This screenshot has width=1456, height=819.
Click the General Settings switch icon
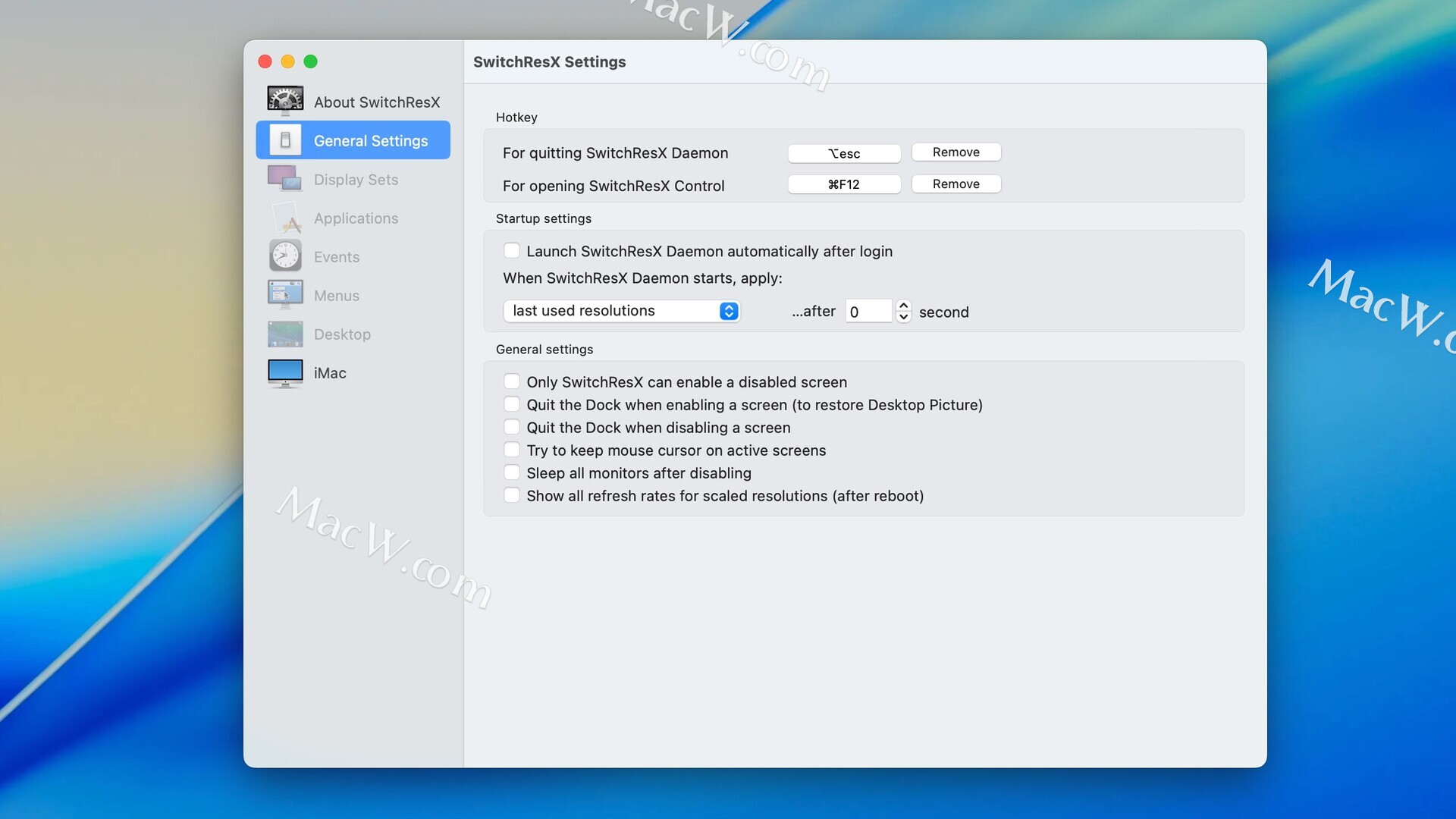(x=285, y=140)
